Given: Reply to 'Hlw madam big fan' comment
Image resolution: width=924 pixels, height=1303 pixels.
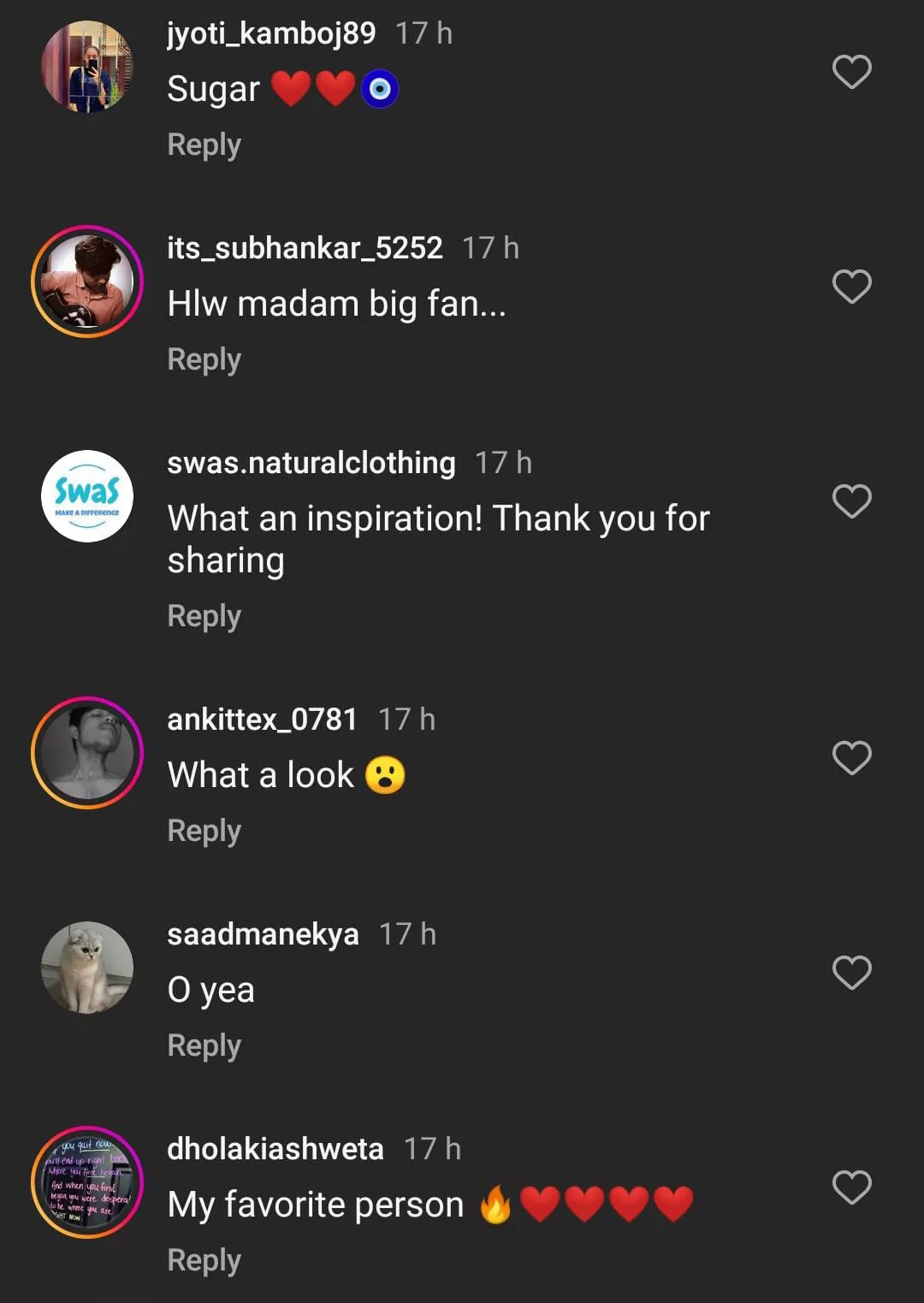Looking at the screenshot, I should pyautogui.click(x=204, y=359).
